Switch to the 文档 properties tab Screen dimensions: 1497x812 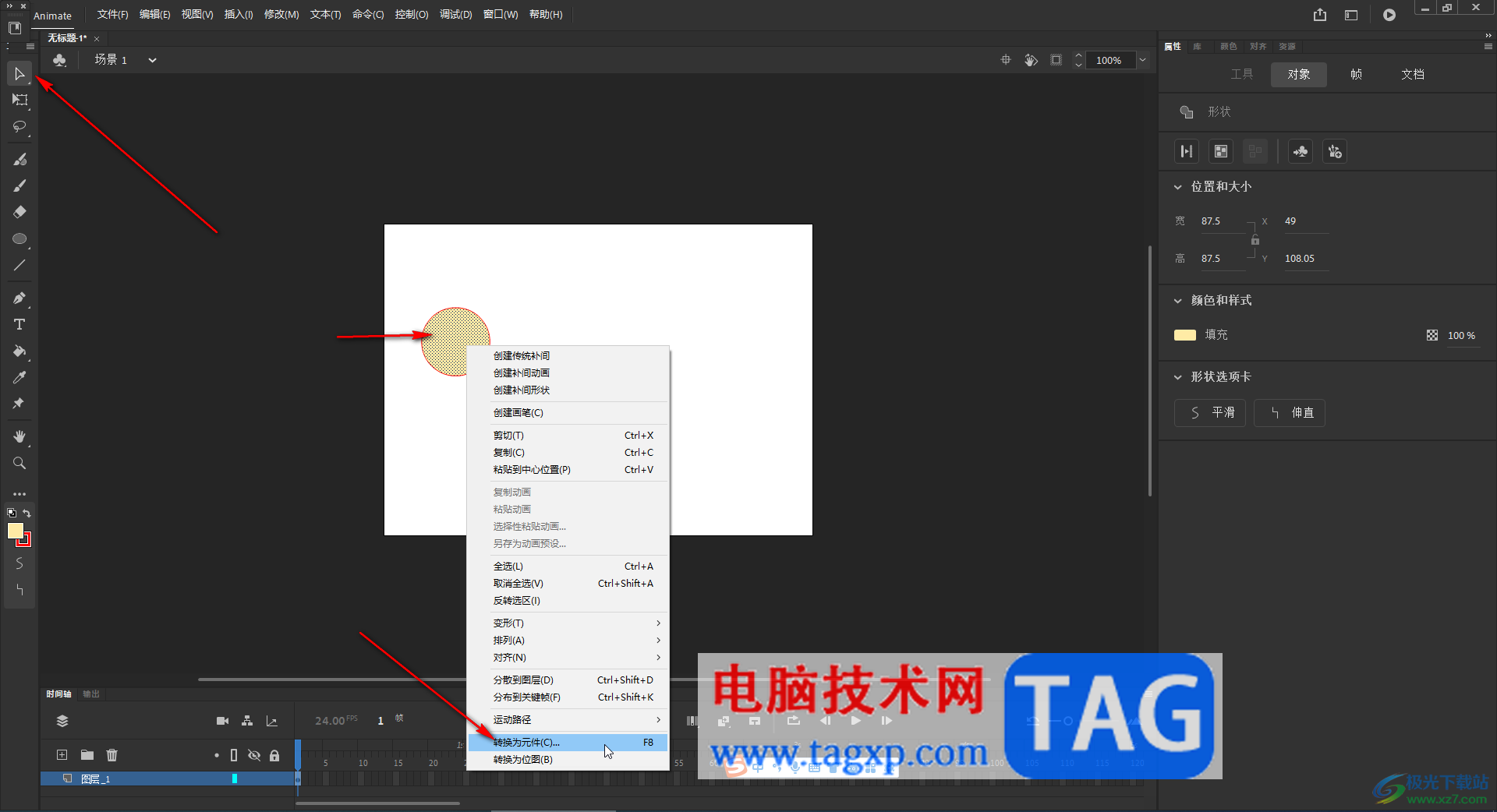[x=1413, y=75]
